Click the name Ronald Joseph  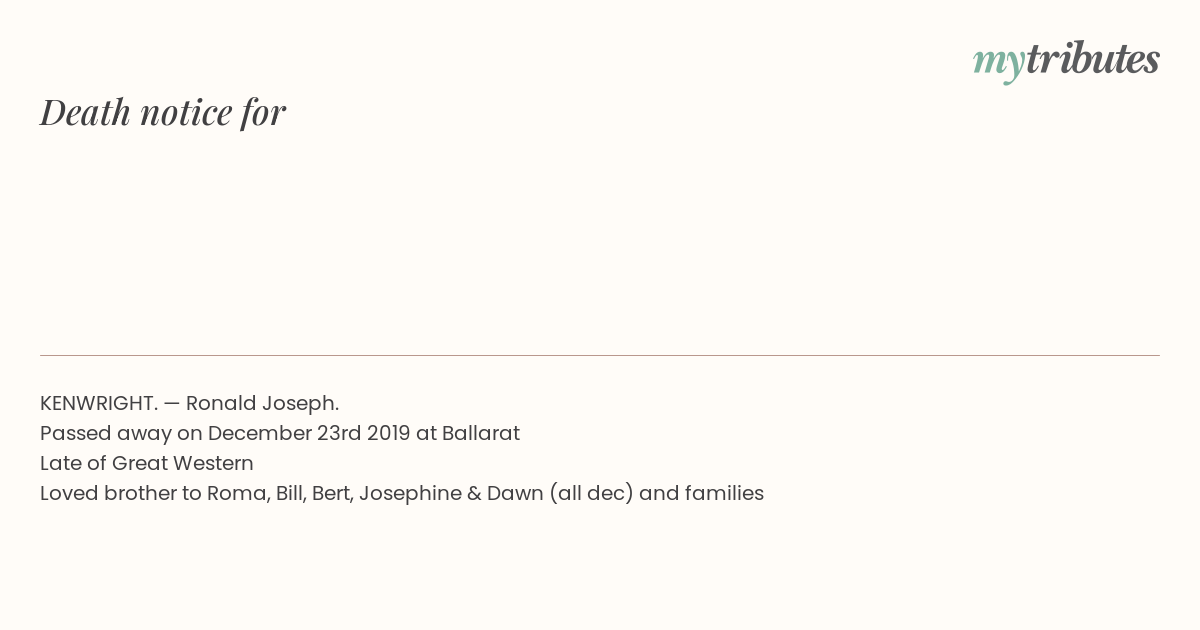click(262, 403)
